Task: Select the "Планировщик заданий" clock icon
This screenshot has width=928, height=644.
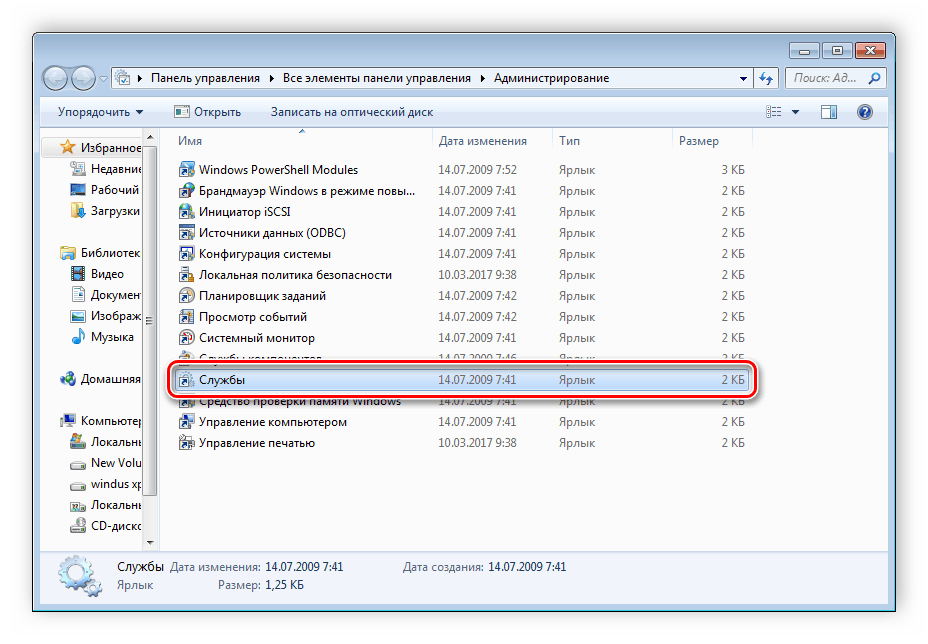Action: tap(187, 296)
